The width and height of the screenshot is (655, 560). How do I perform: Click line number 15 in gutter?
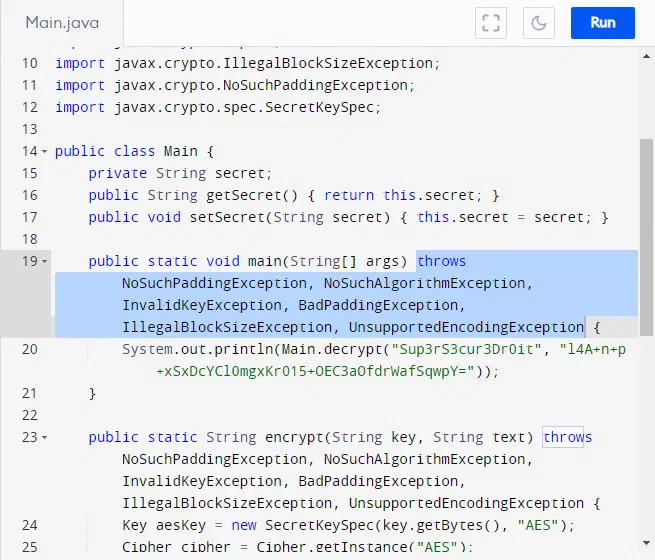coord(30,173)
